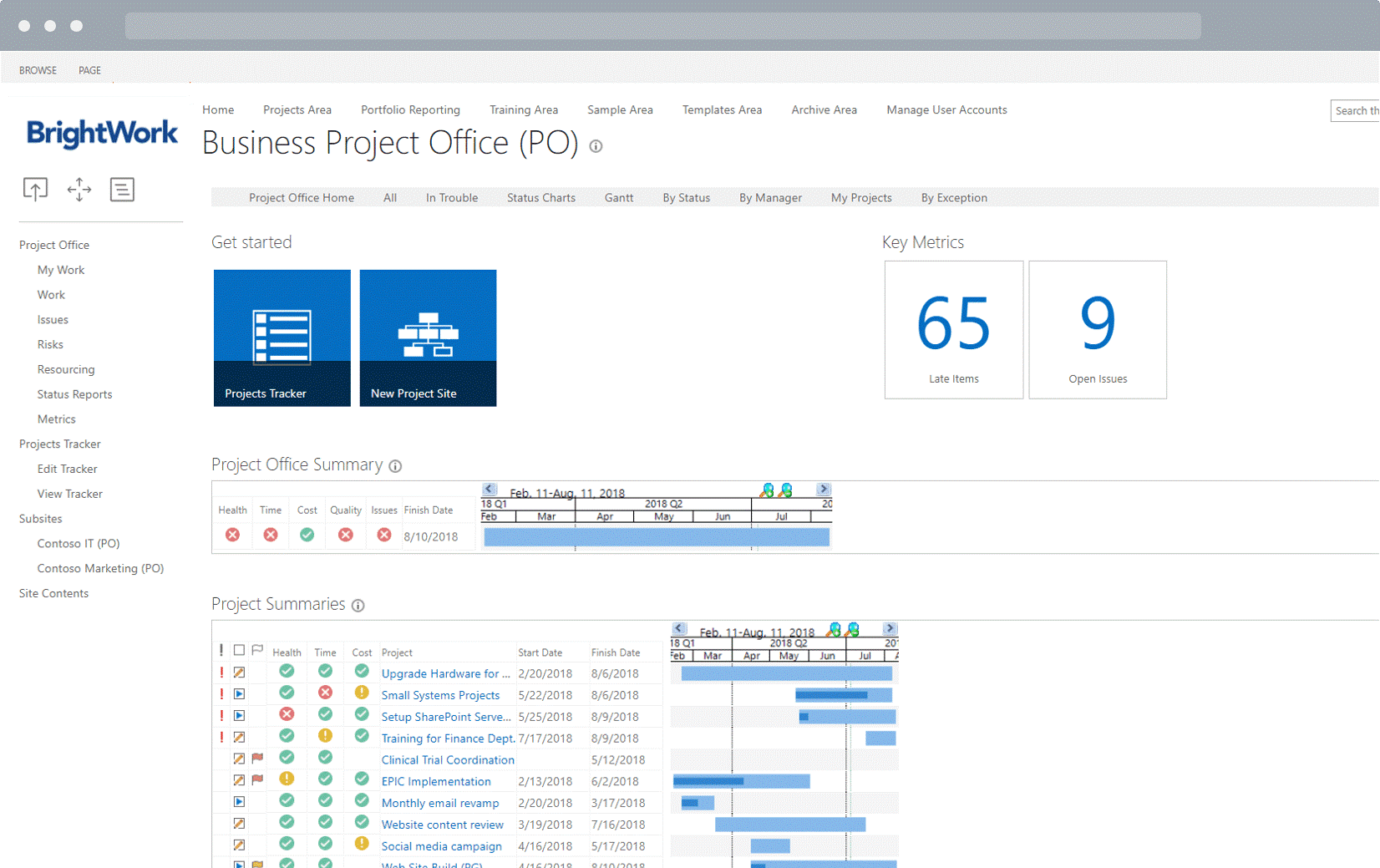Open Portfolio Reporting in the top navigation
1380x868 pixels.
click(x=410, y=109)
